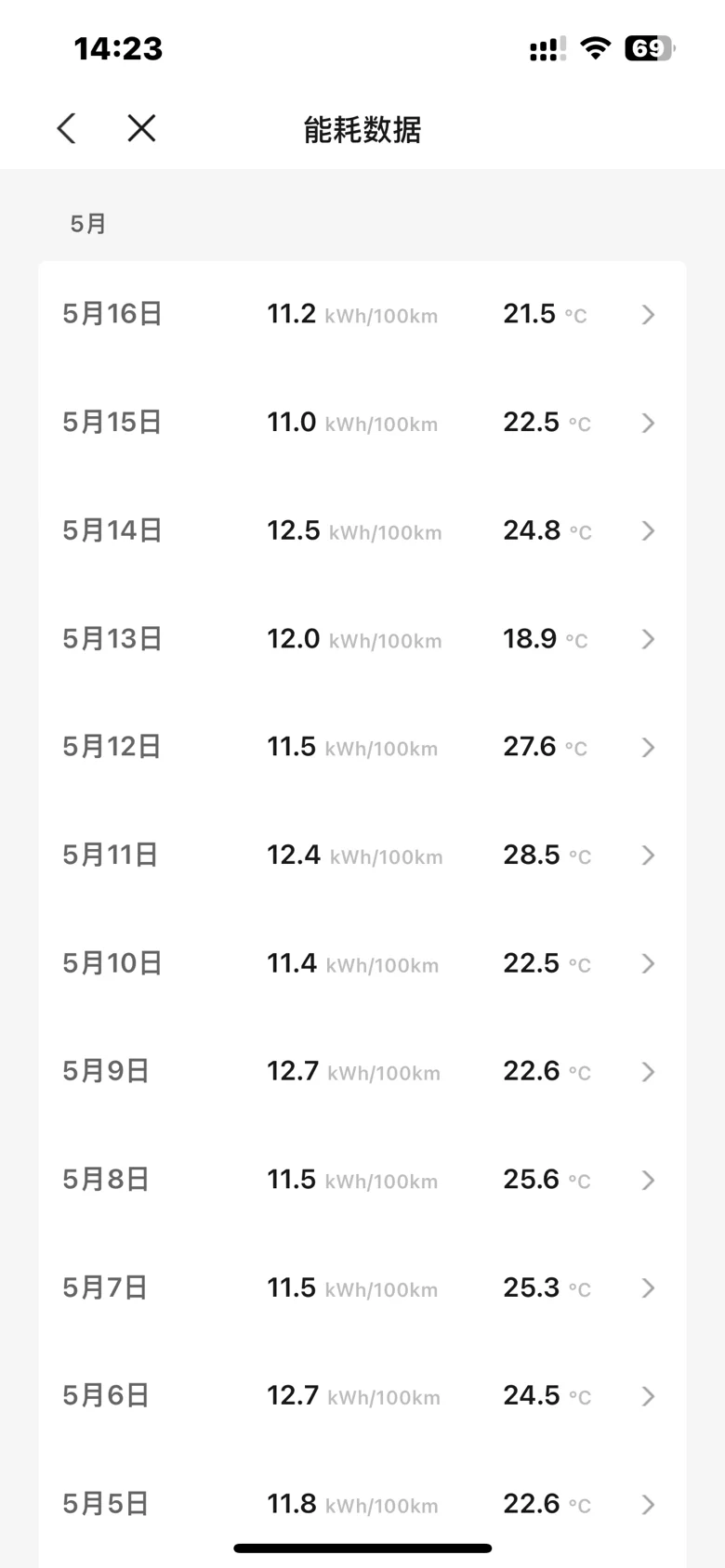The image size is (725, 1568).
Task: Open the chevron for 5月12日
Action: pyautogui.click(x=649, y=748)
